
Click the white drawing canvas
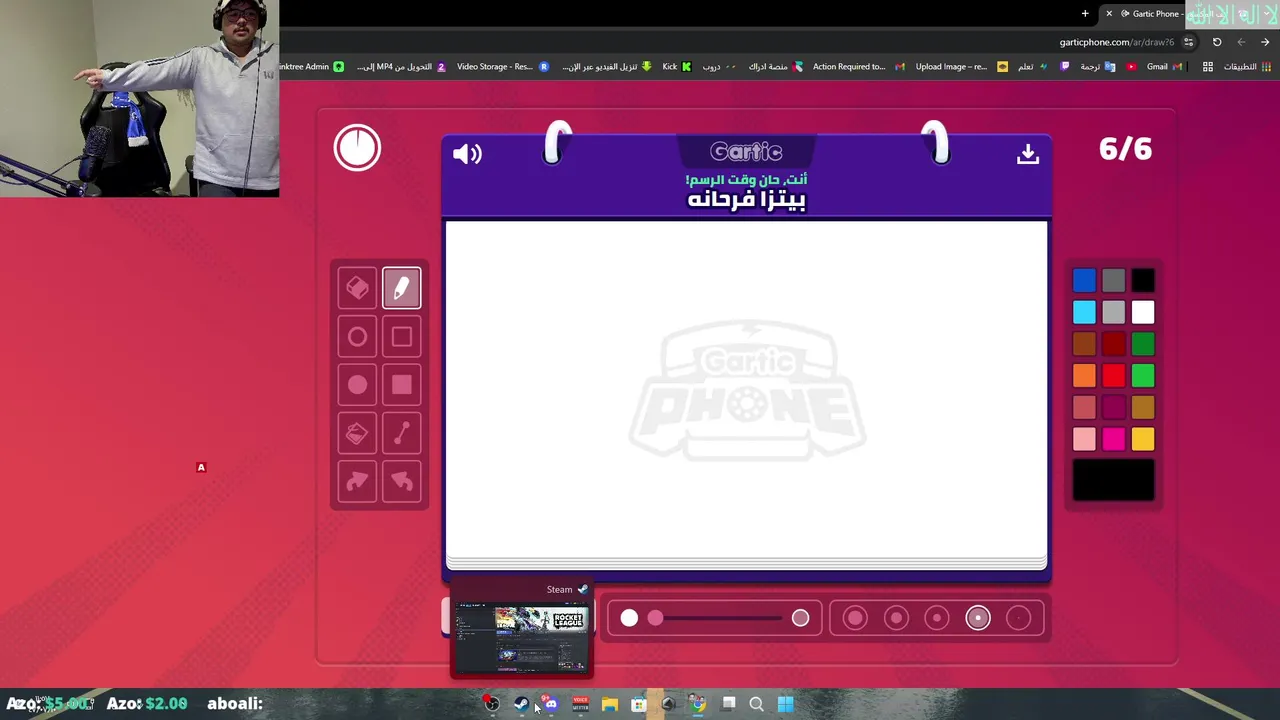tap(746, 390)
